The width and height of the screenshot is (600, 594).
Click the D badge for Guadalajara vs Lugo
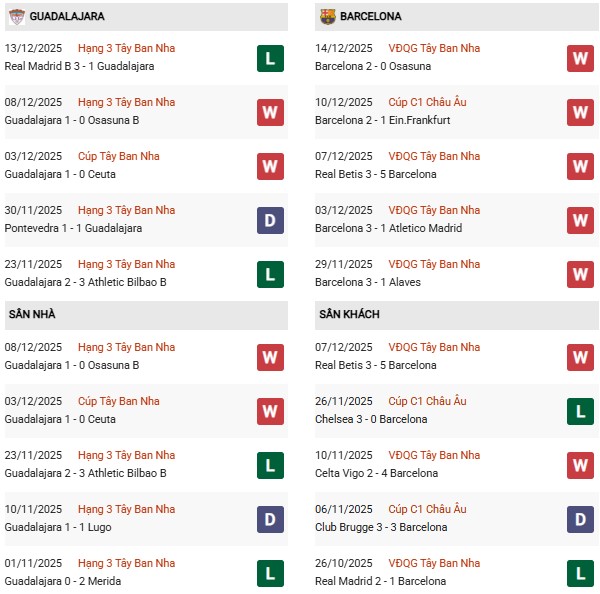270,519
